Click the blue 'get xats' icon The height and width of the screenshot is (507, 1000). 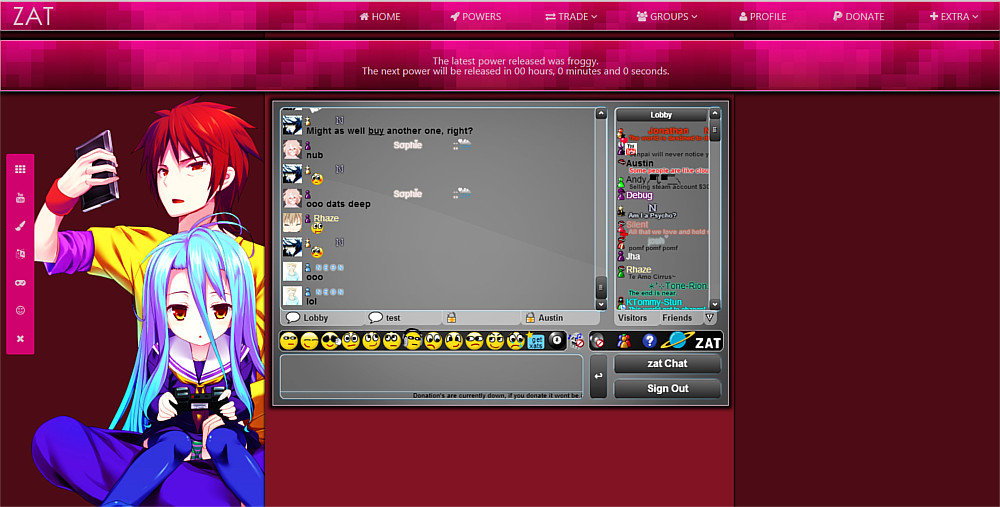(536, 341)
